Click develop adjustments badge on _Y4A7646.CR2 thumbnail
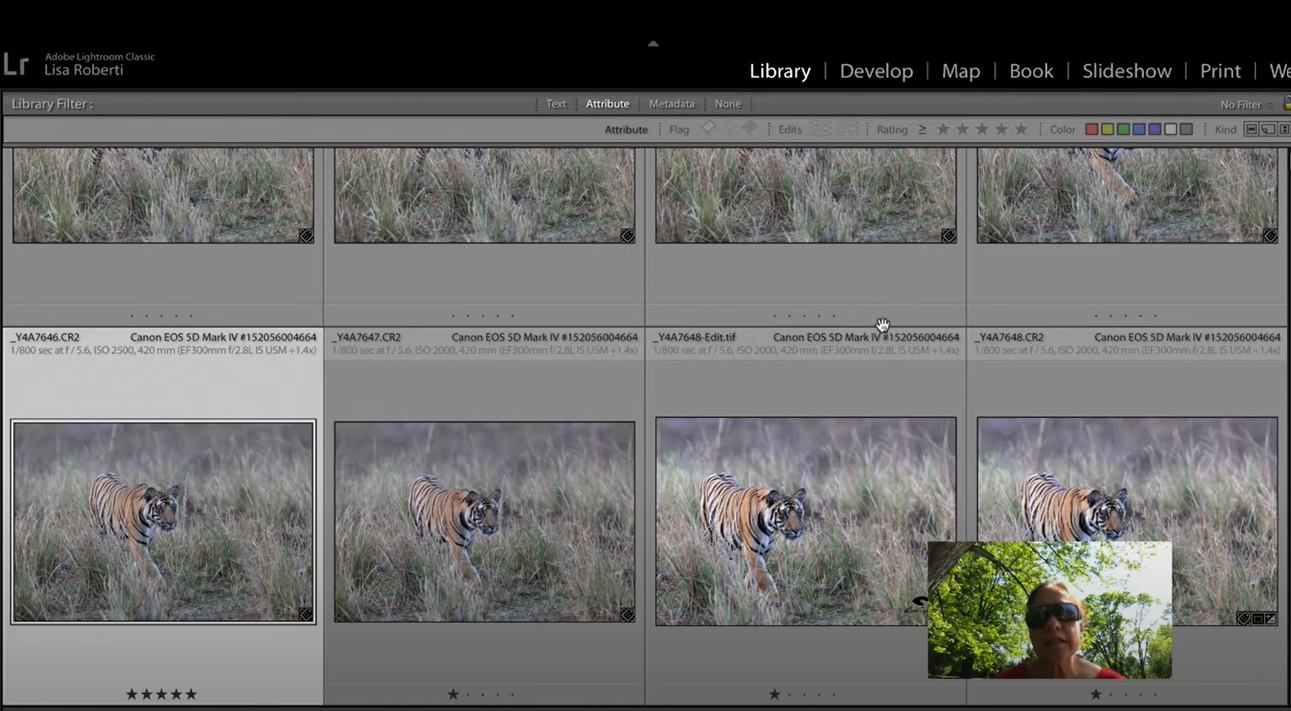 click(x=305, y=614)
